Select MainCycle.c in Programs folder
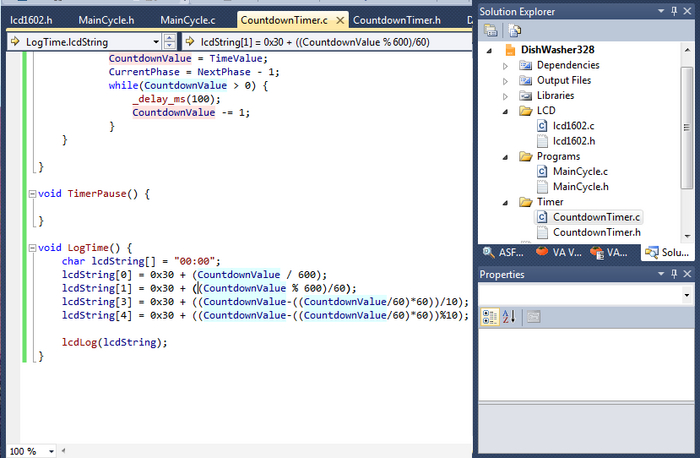Screen dimensions: 700x458 [579, 171]
